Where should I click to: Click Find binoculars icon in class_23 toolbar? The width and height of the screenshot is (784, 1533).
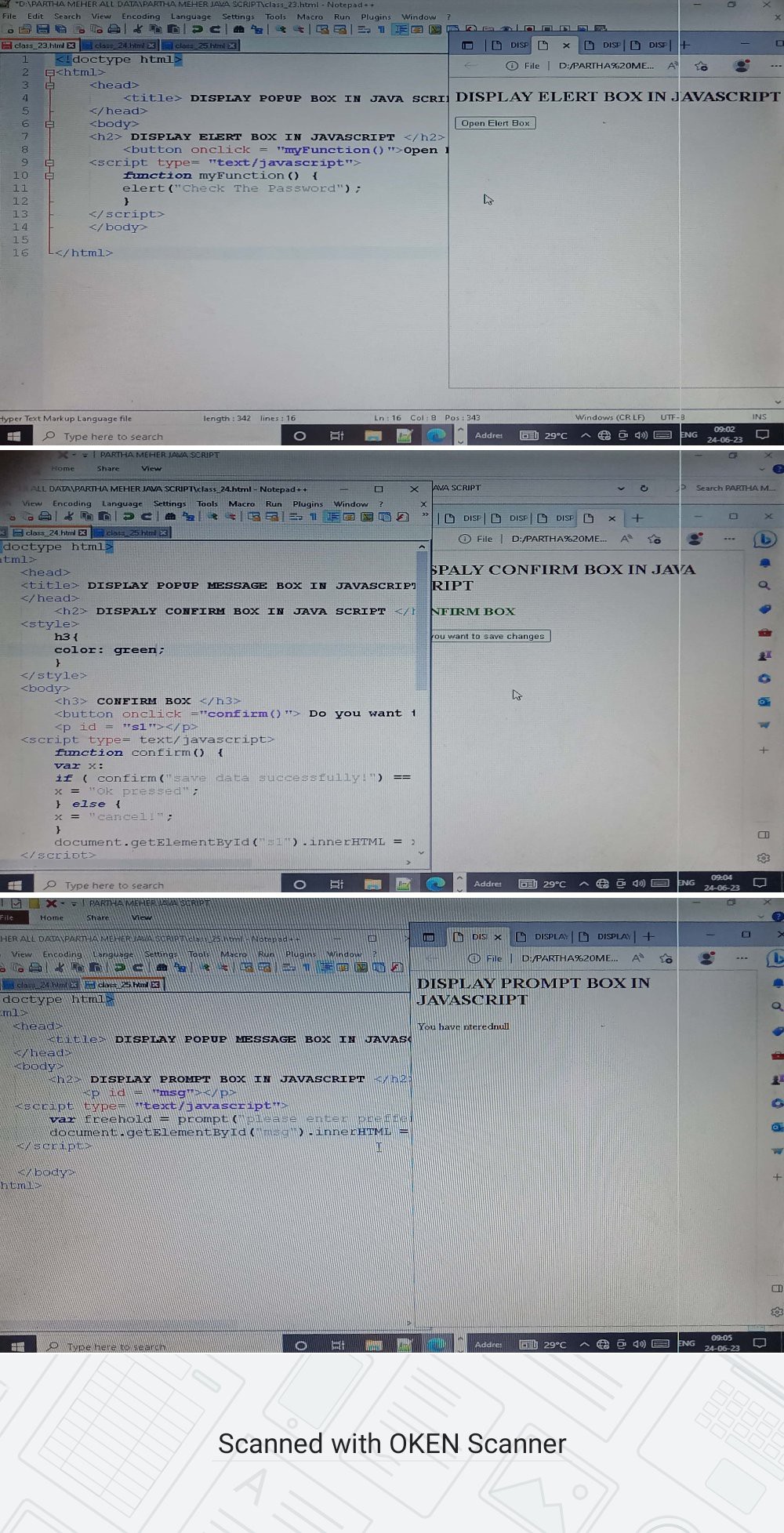click(238, 30)
